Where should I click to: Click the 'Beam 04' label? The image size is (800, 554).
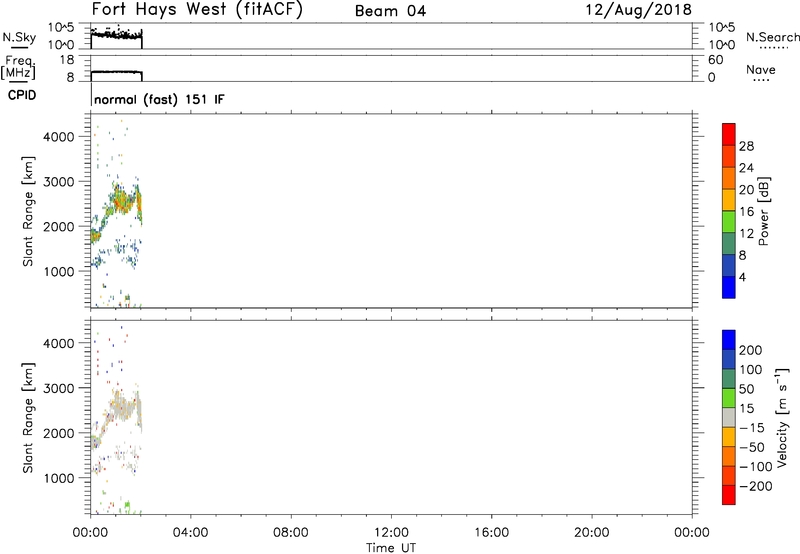coord(390,11)
